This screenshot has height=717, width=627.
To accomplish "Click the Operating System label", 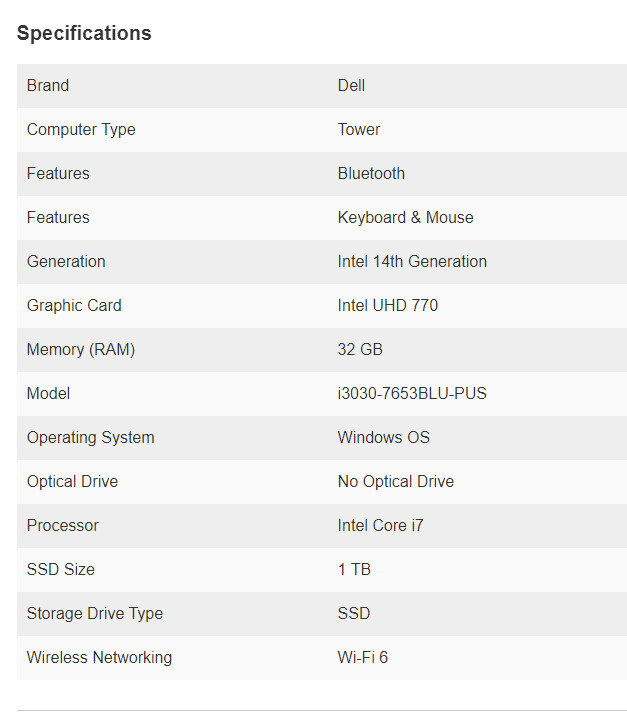I will pos(91,437).
